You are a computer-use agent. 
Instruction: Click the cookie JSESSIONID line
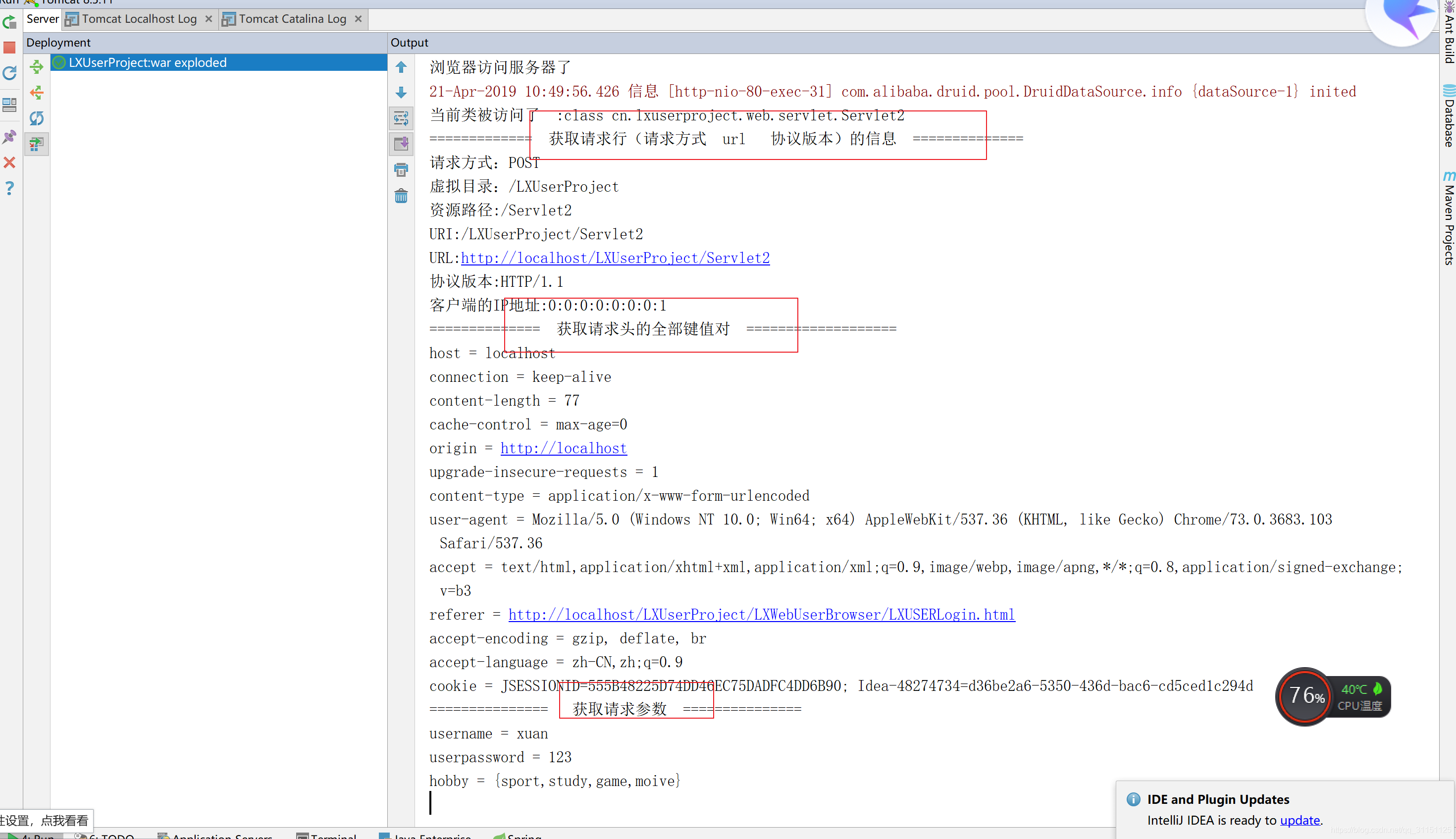tap(841, 686)
